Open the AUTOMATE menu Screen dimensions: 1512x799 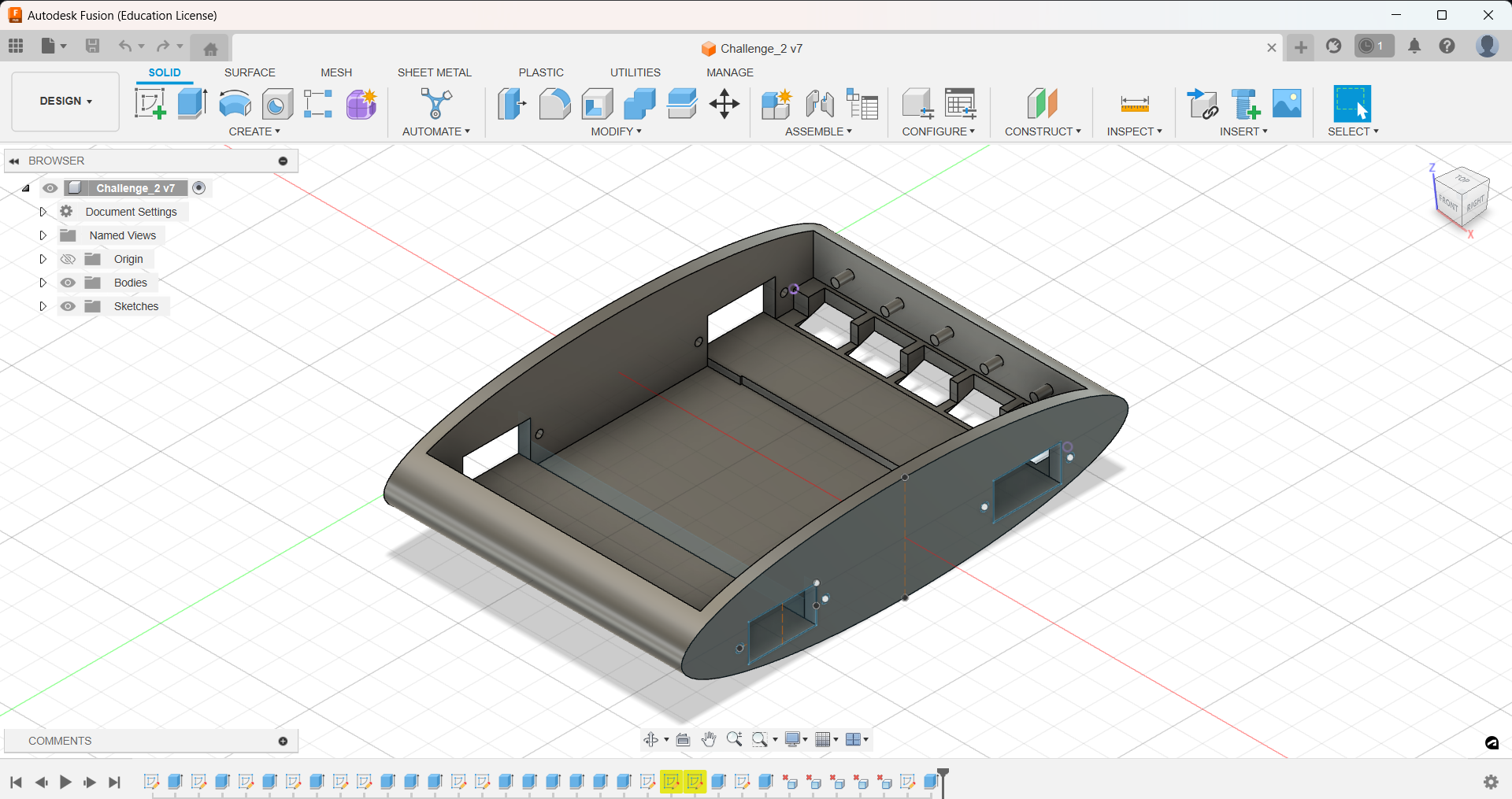point(436,131)
